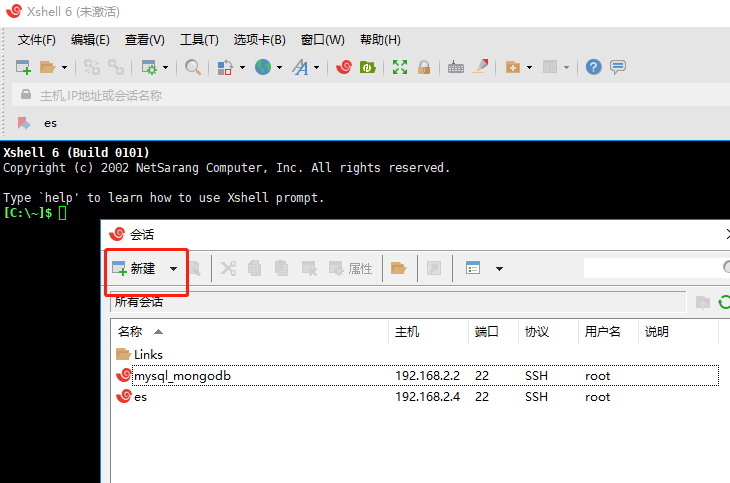
Task: Click the speech bubble feedback icon
Action: coord(618,67)
